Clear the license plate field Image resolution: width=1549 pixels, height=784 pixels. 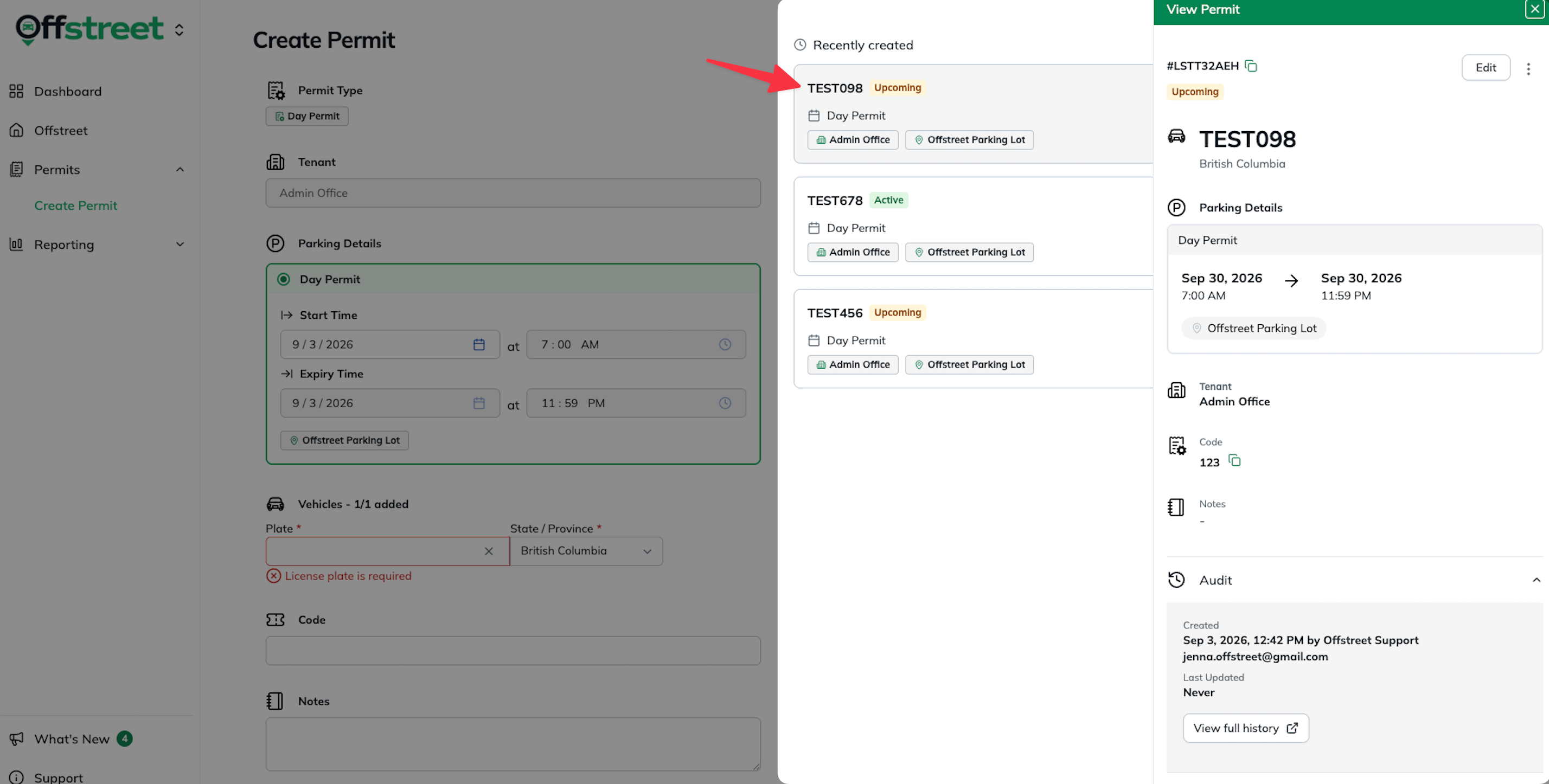click(489, 551)
